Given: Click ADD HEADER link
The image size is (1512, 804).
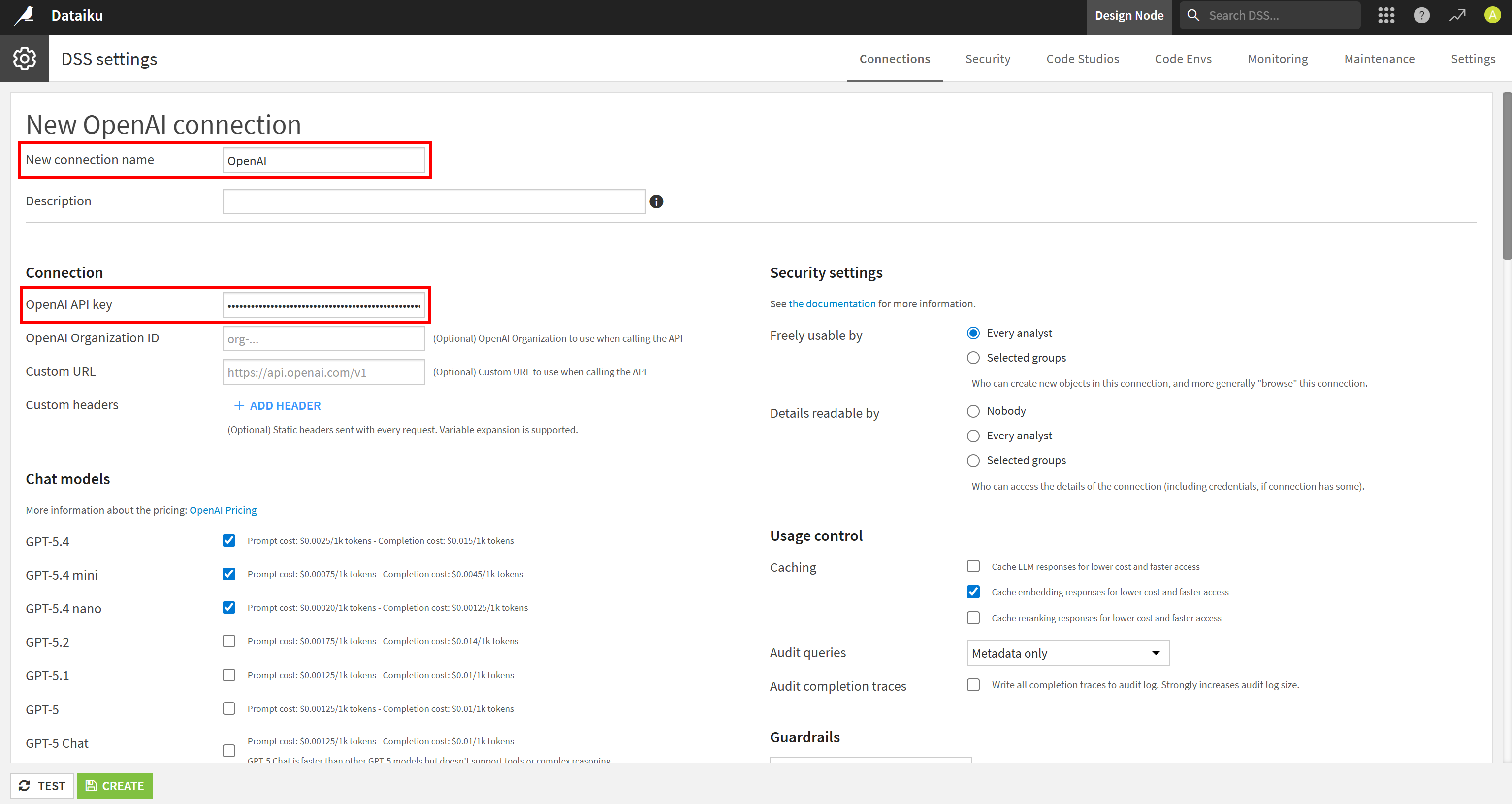Looking at the screenshot, I should (277, 406).
